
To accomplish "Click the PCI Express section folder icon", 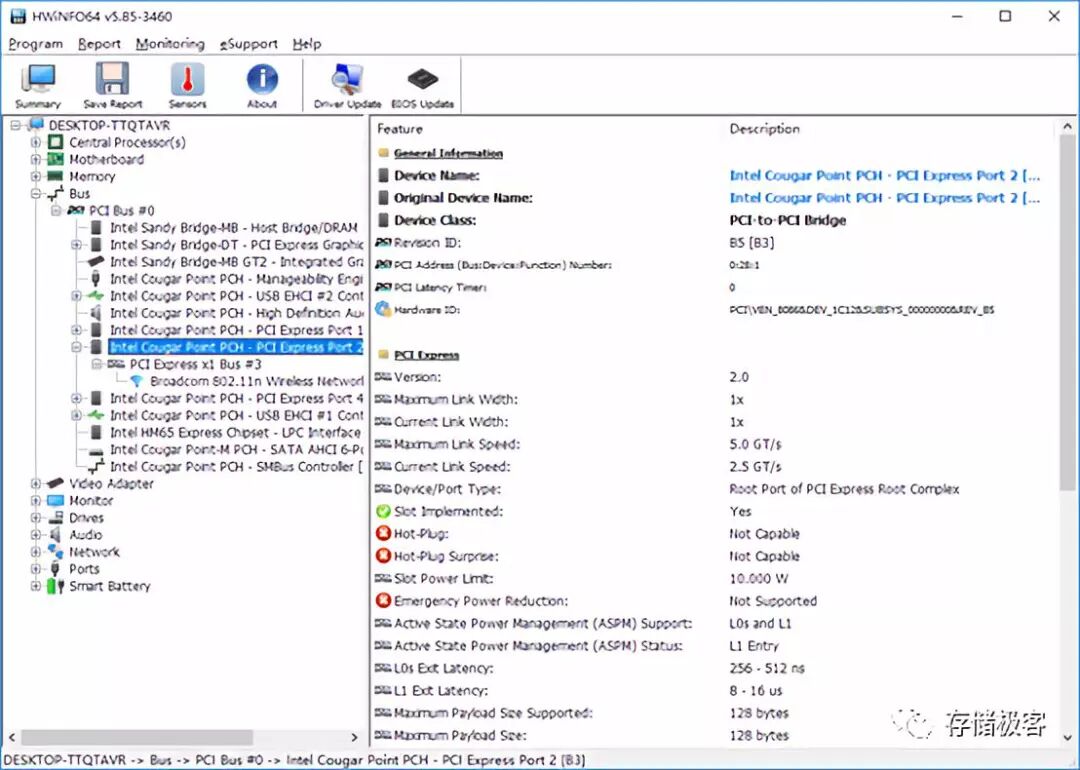I will 384,355.
